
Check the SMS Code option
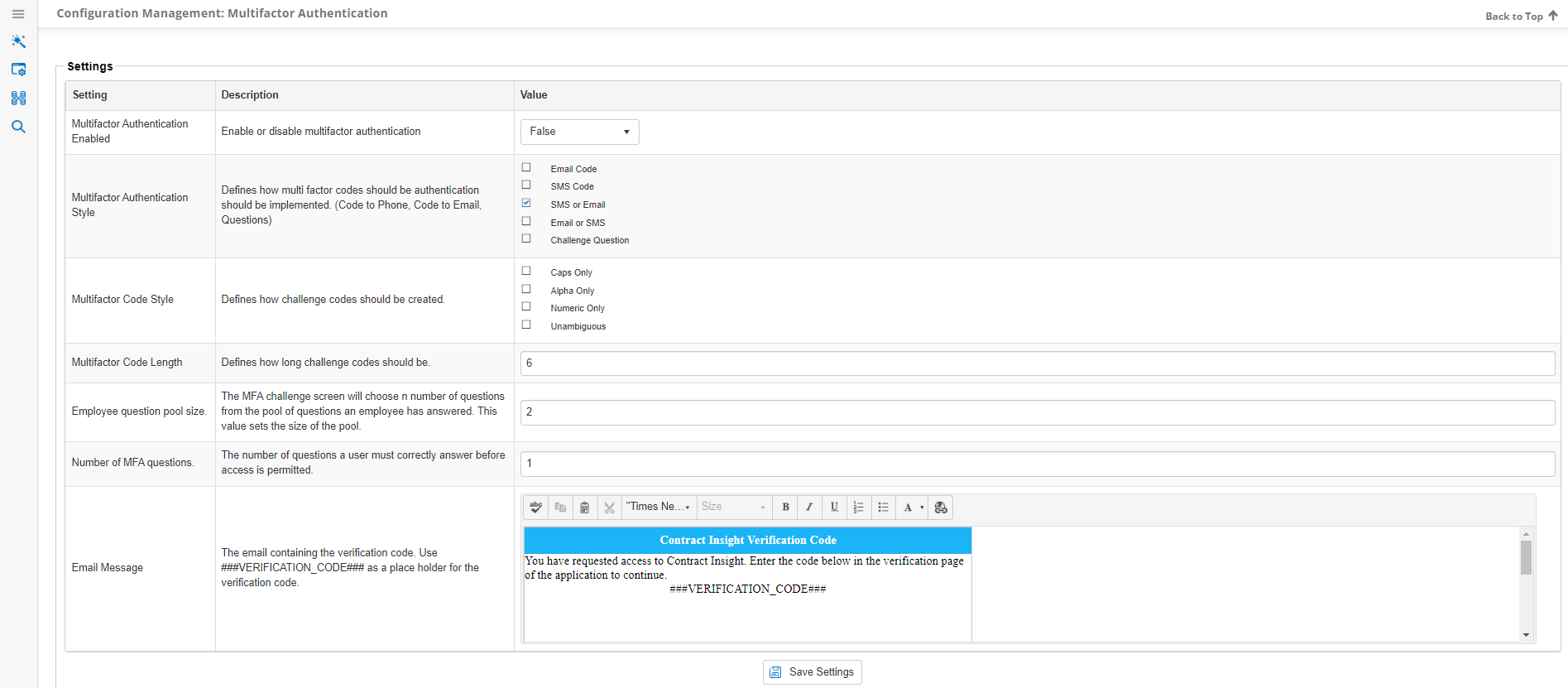point(526,185)
